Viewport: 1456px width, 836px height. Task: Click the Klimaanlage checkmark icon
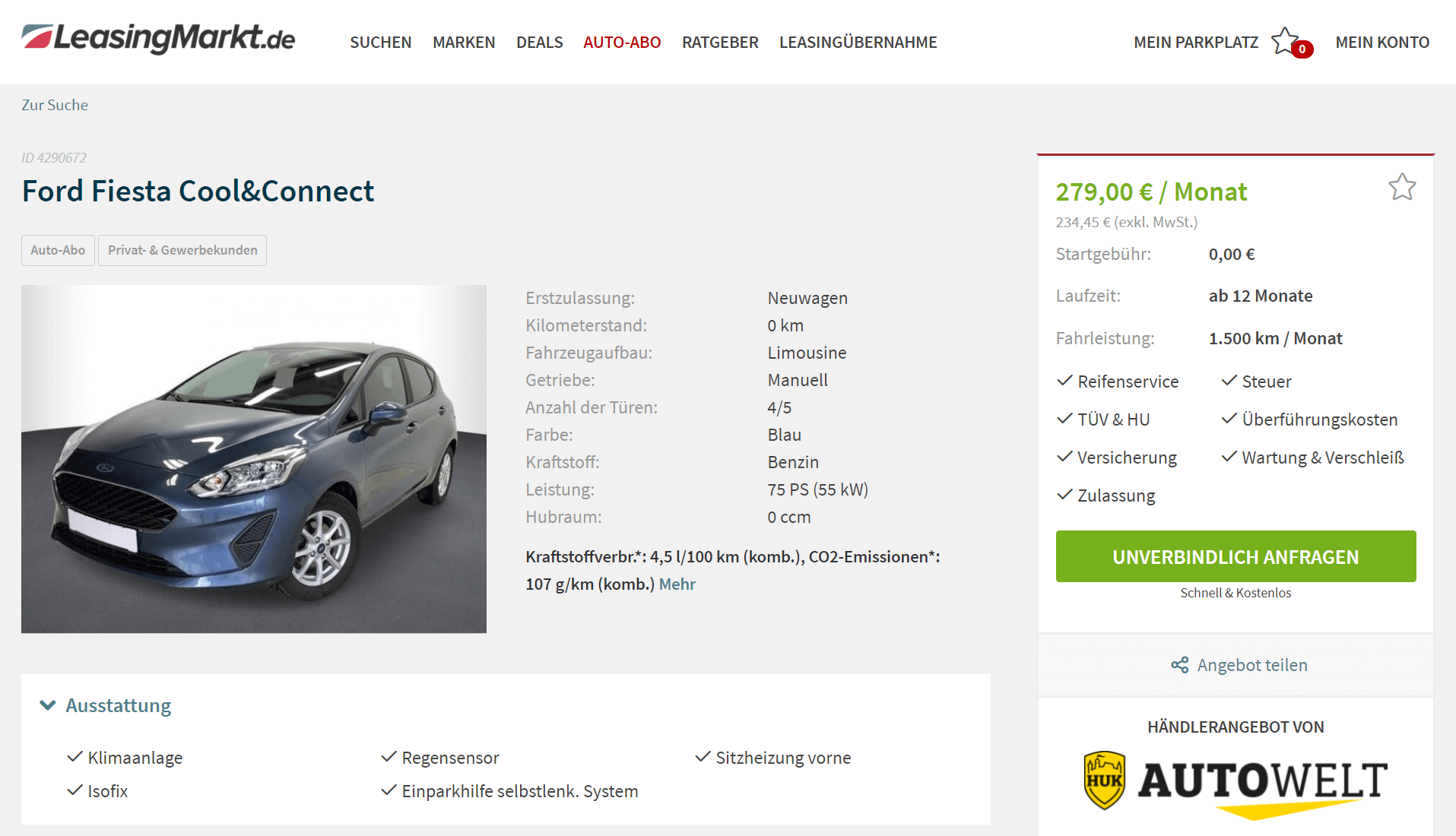(x=75, y=756)
